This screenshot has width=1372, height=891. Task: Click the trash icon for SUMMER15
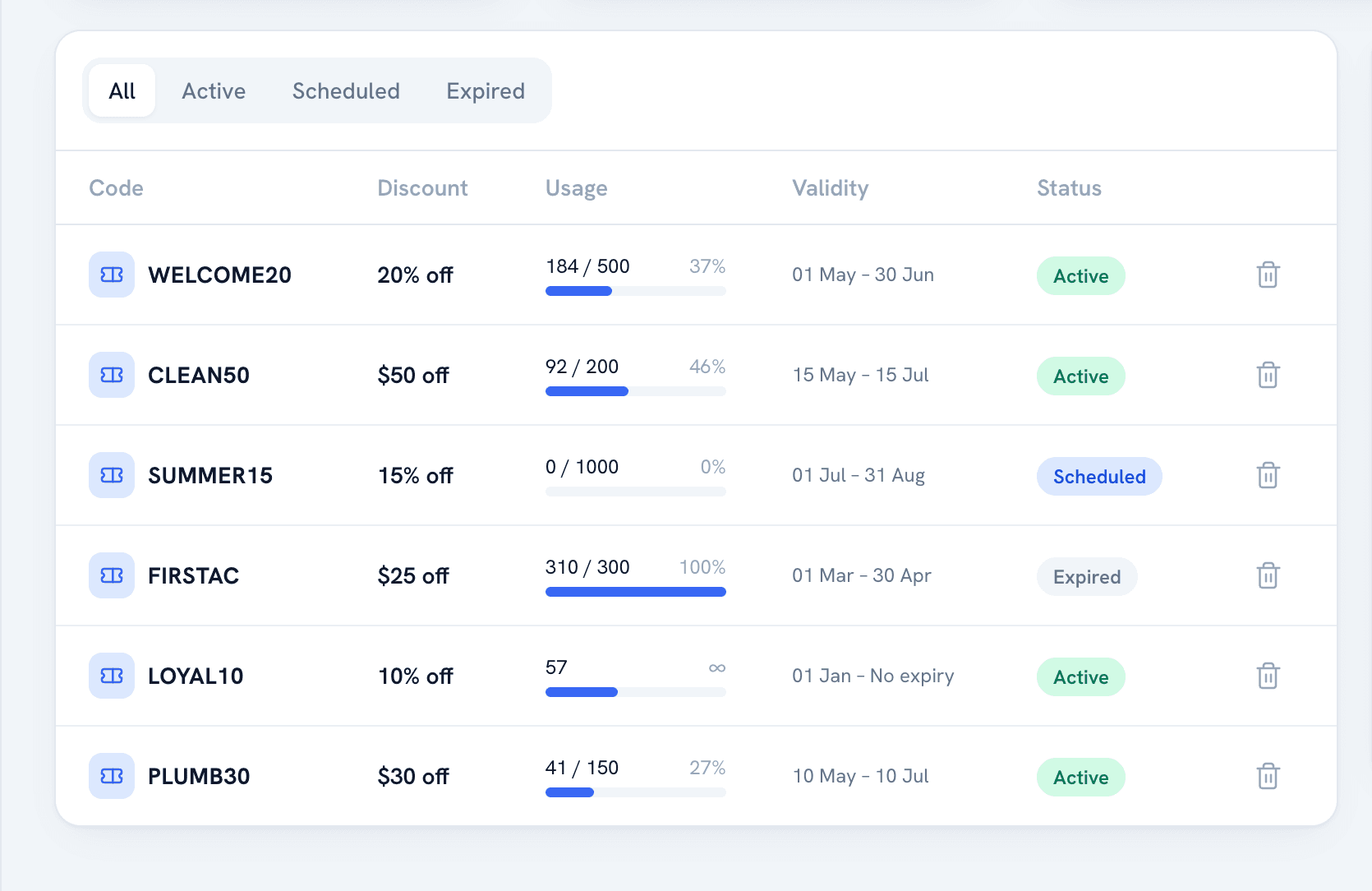pos(1268,475)
